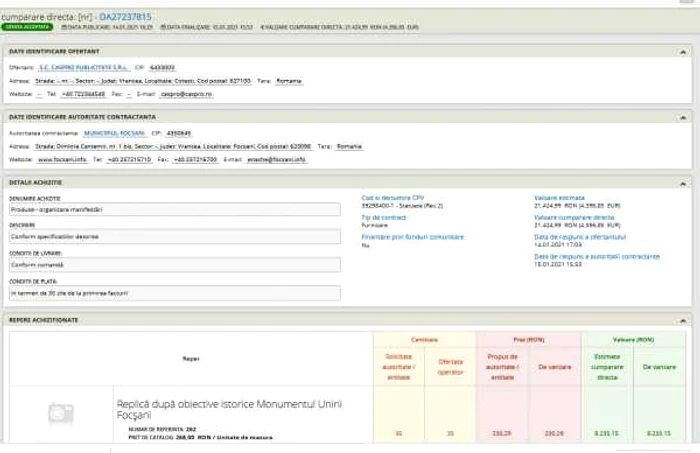The height and width of the screenshot is (453, 700).
Task: Click the Data Publicare calendar icon in header
Action: pyautogui.click(x=63, y=27)
